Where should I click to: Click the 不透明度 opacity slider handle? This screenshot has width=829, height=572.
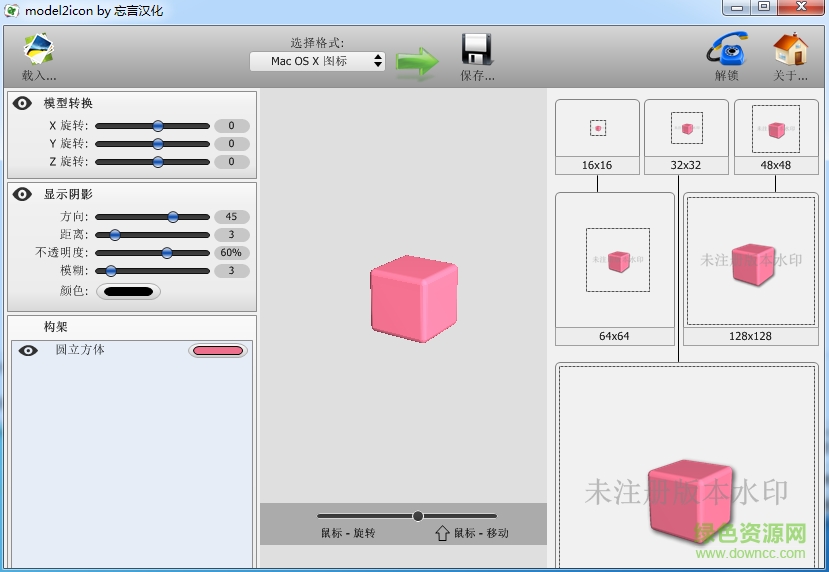tap(167, 253)
